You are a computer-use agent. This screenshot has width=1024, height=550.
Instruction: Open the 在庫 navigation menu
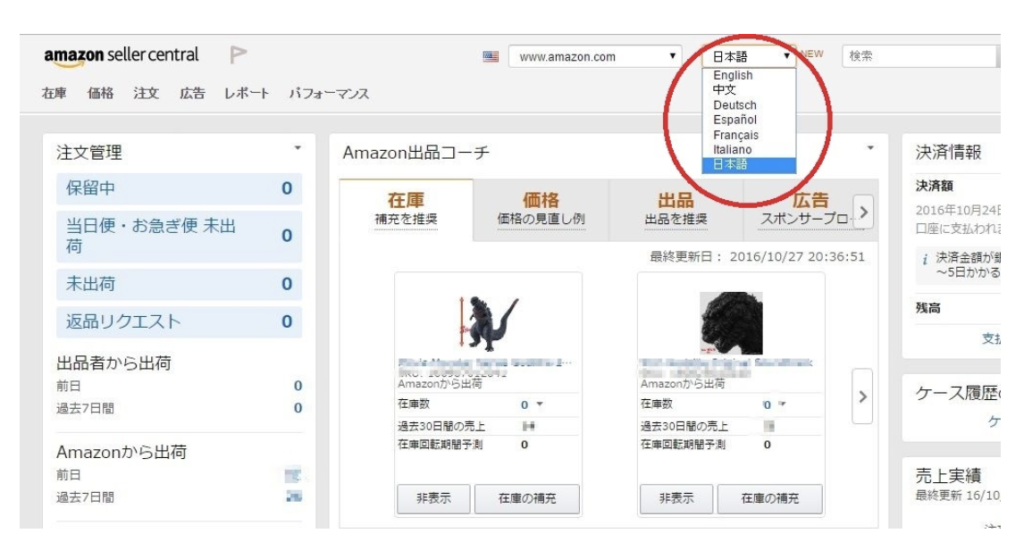(x=54, y=93)
